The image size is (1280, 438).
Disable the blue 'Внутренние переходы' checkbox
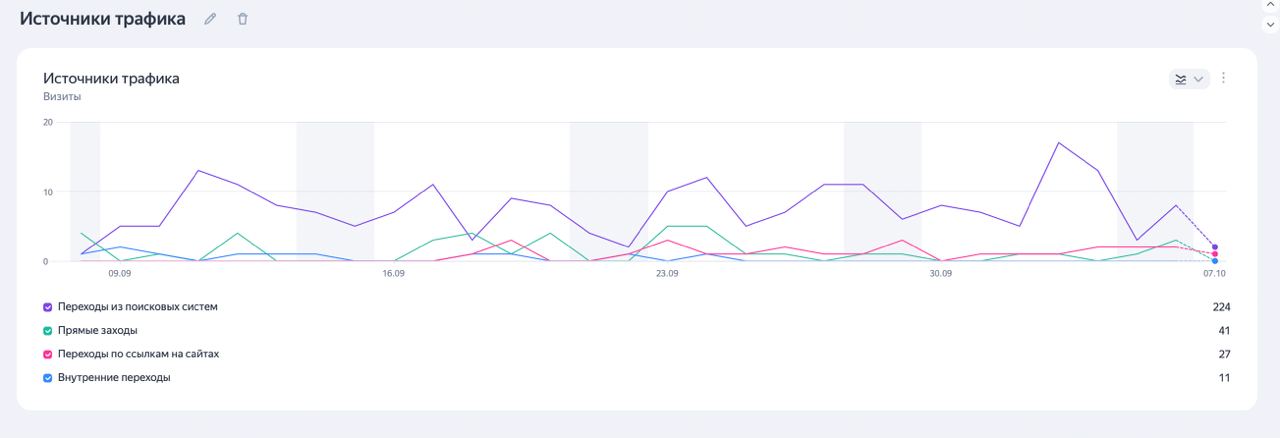[48, 378]
